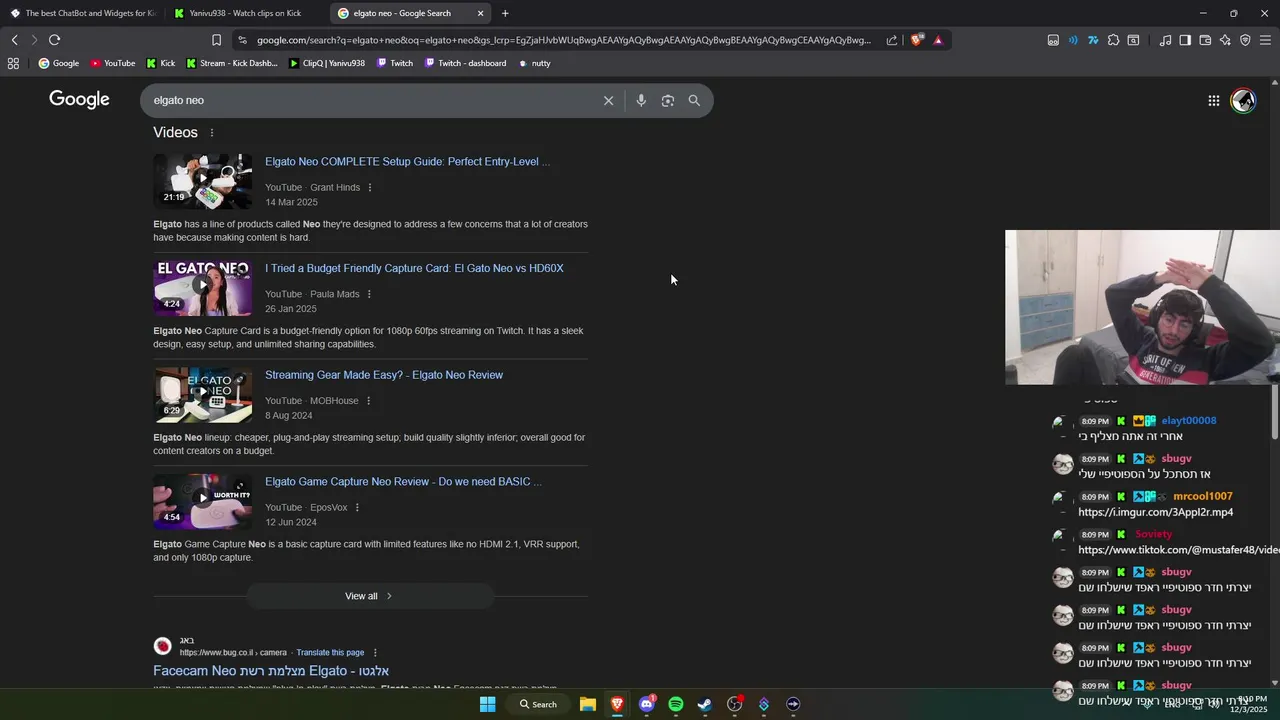The width and height of the screenshot is (1280, 720).
Task: Open OBS Studio from taskbar
Action: (x=735, y=704)
